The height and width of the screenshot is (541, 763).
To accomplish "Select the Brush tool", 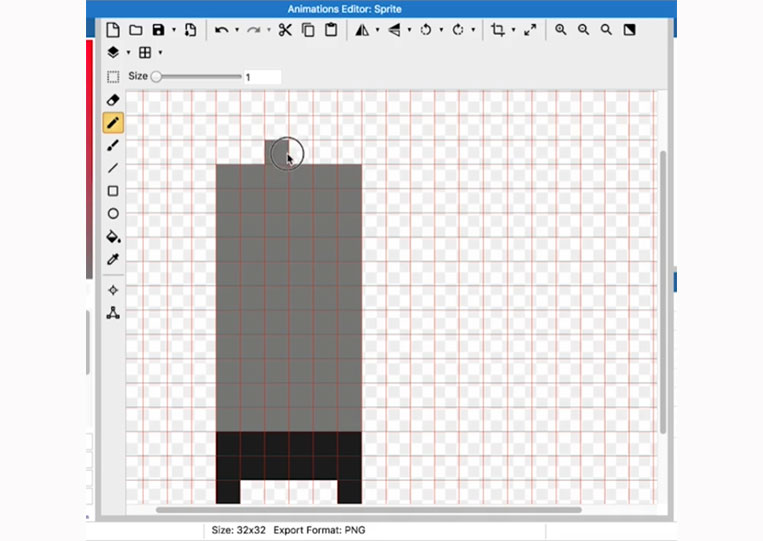I will [x=113, y=145].
